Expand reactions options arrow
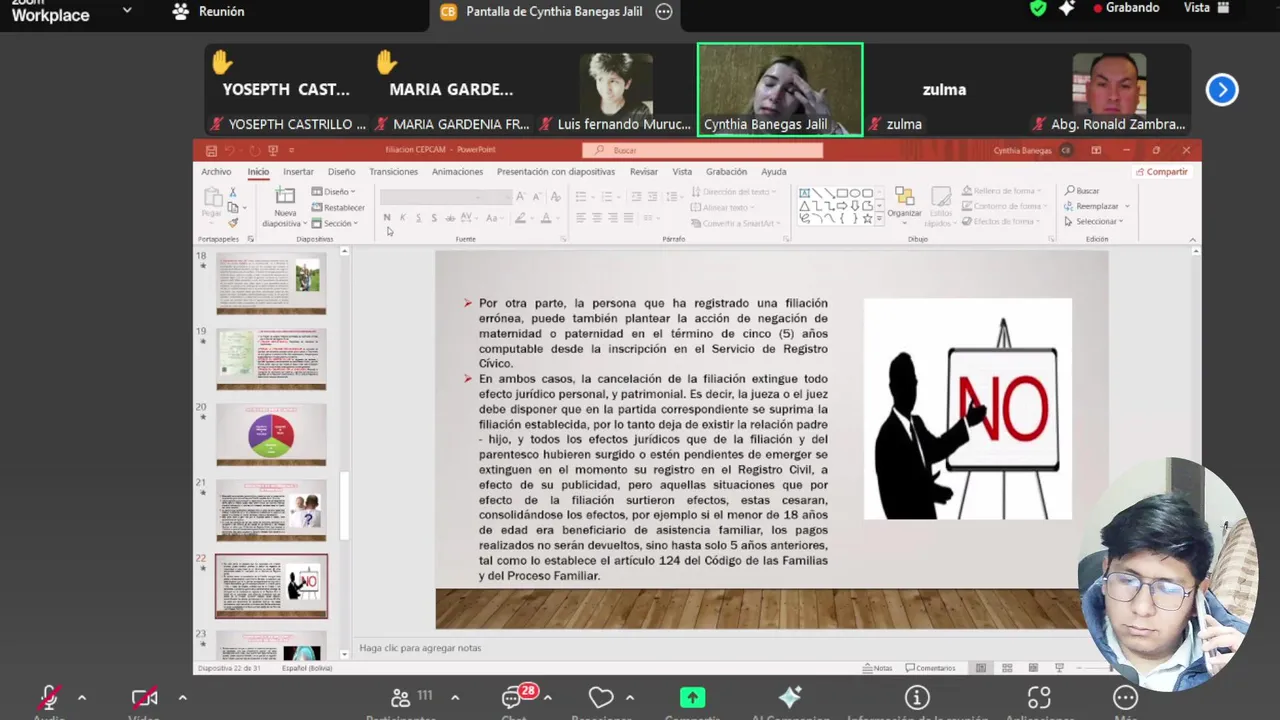This screenshot has width=1280, height=720. pyautogui.click(x=629, y=697)
